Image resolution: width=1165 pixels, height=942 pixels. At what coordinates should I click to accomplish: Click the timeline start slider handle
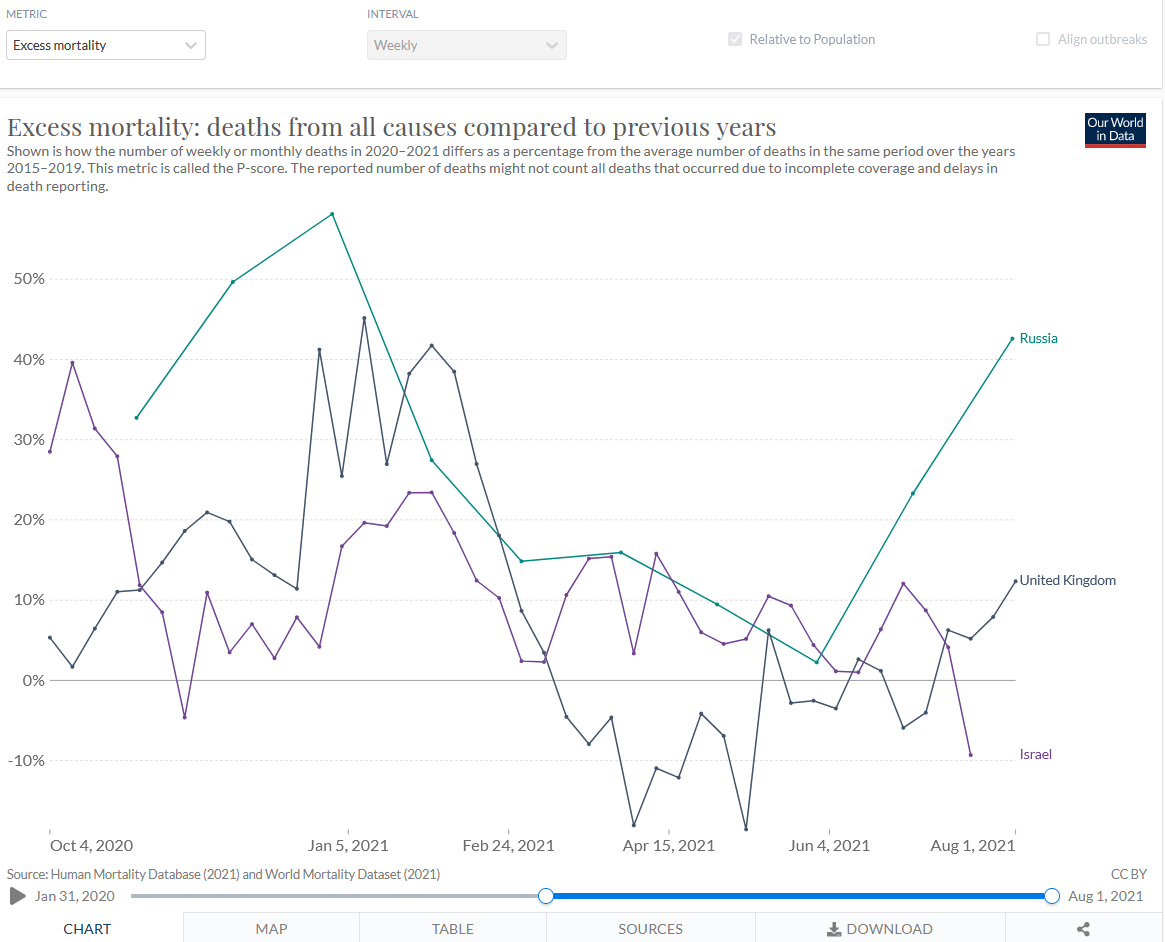pos(546,896)
